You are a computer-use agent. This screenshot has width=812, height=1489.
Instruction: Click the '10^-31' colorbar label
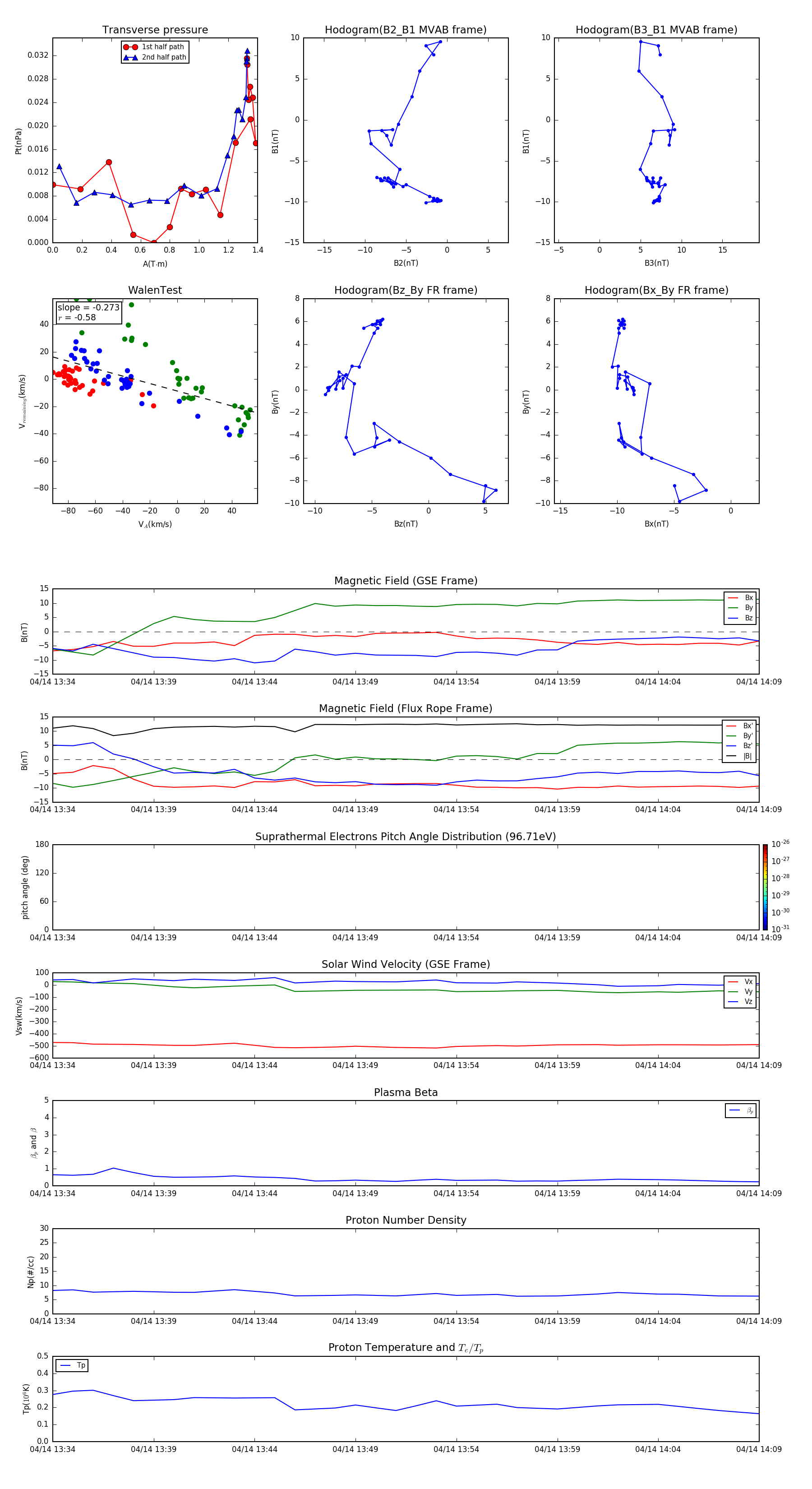780,929
